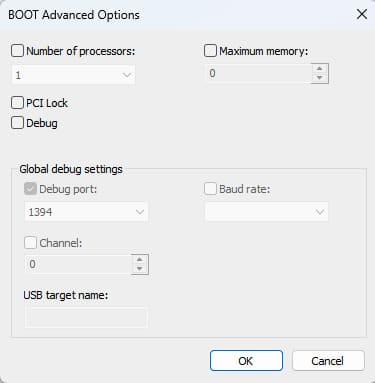
Task: Enable the Baud rate checkbox
Action: 210,189
